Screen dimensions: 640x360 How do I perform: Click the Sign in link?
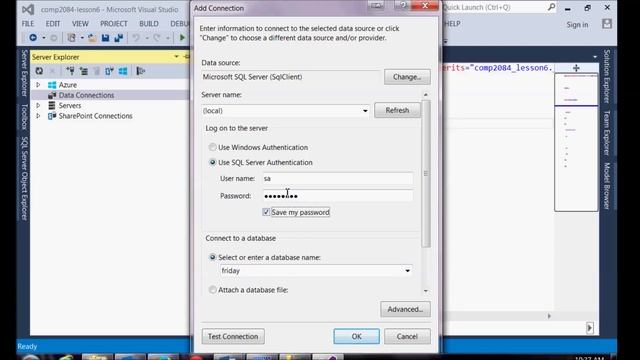pos(577,24)
